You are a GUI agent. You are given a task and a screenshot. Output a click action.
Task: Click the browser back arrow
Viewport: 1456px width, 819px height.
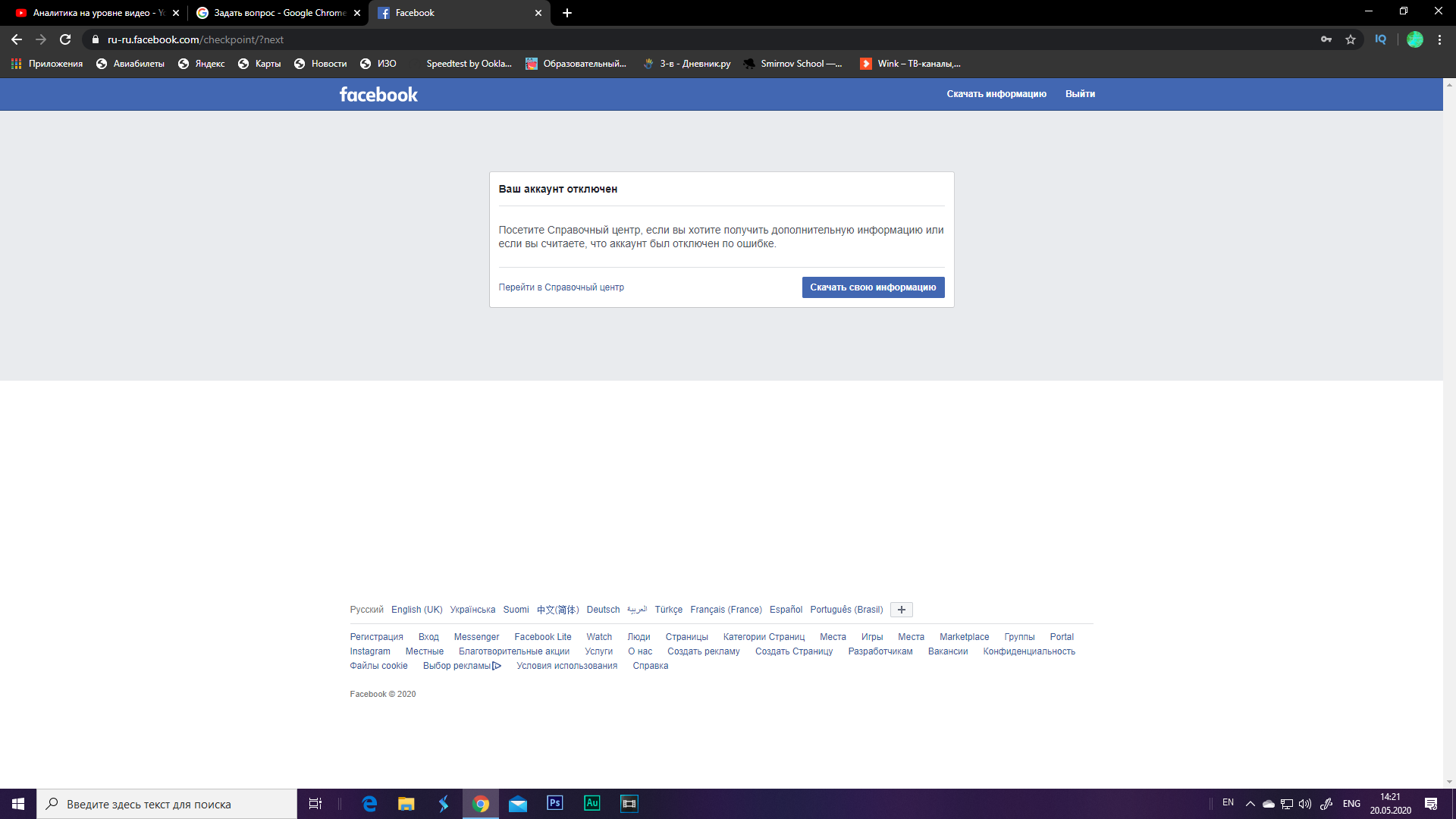(17, 39)
